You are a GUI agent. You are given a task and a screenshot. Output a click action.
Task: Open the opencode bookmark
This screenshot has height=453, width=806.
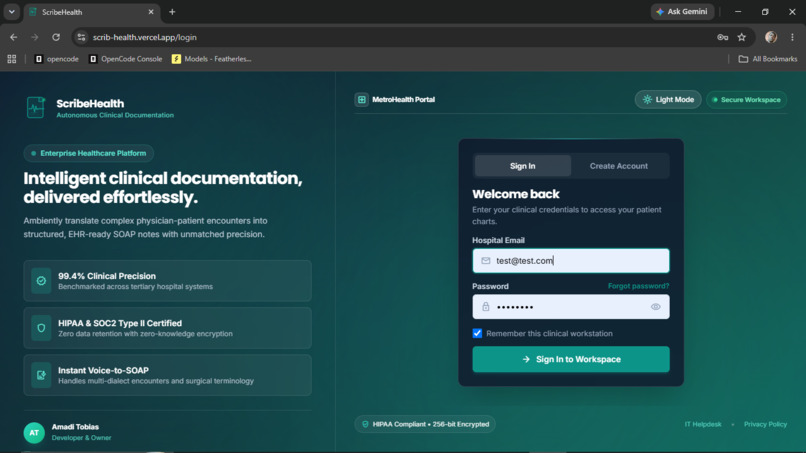coord(57,59)
